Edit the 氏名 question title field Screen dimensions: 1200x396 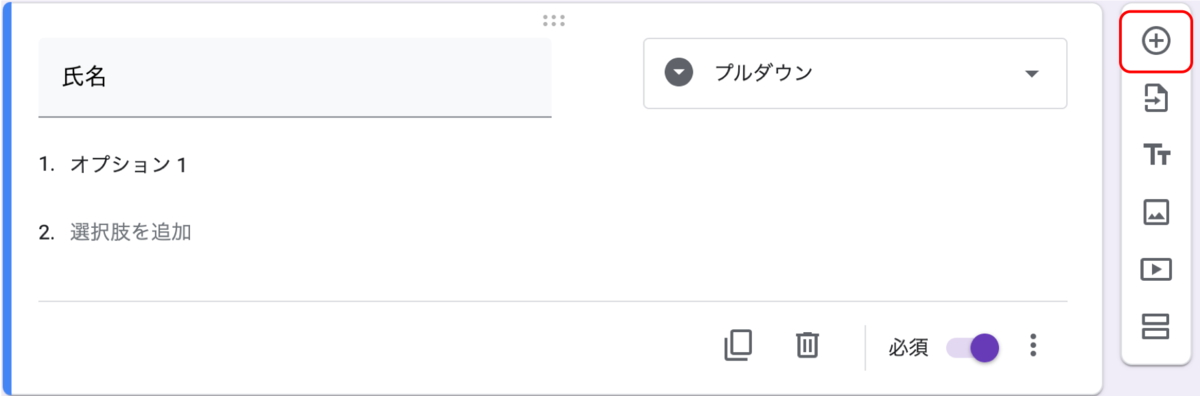[295, 78]
